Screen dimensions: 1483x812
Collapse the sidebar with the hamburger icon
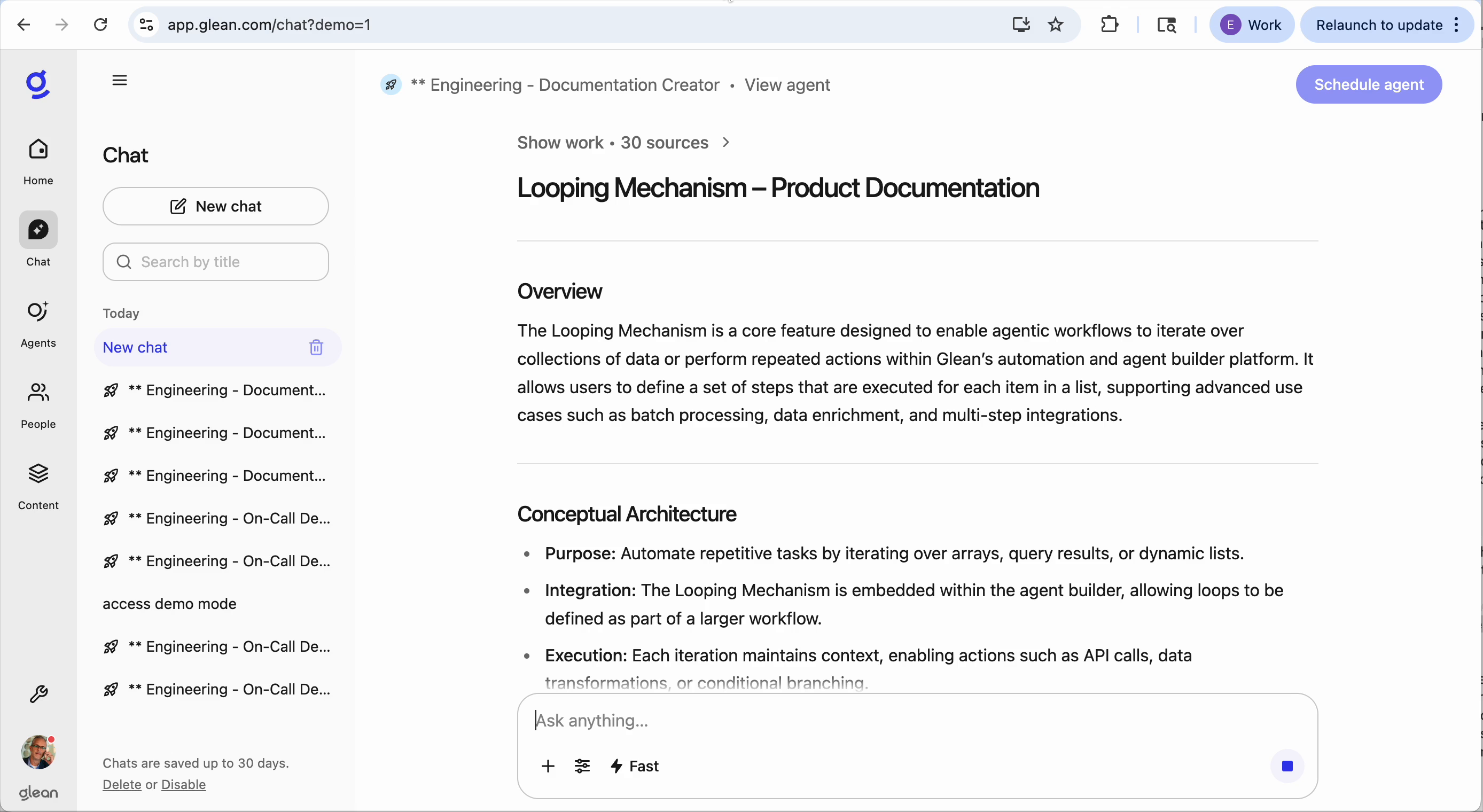coord(119,80)
